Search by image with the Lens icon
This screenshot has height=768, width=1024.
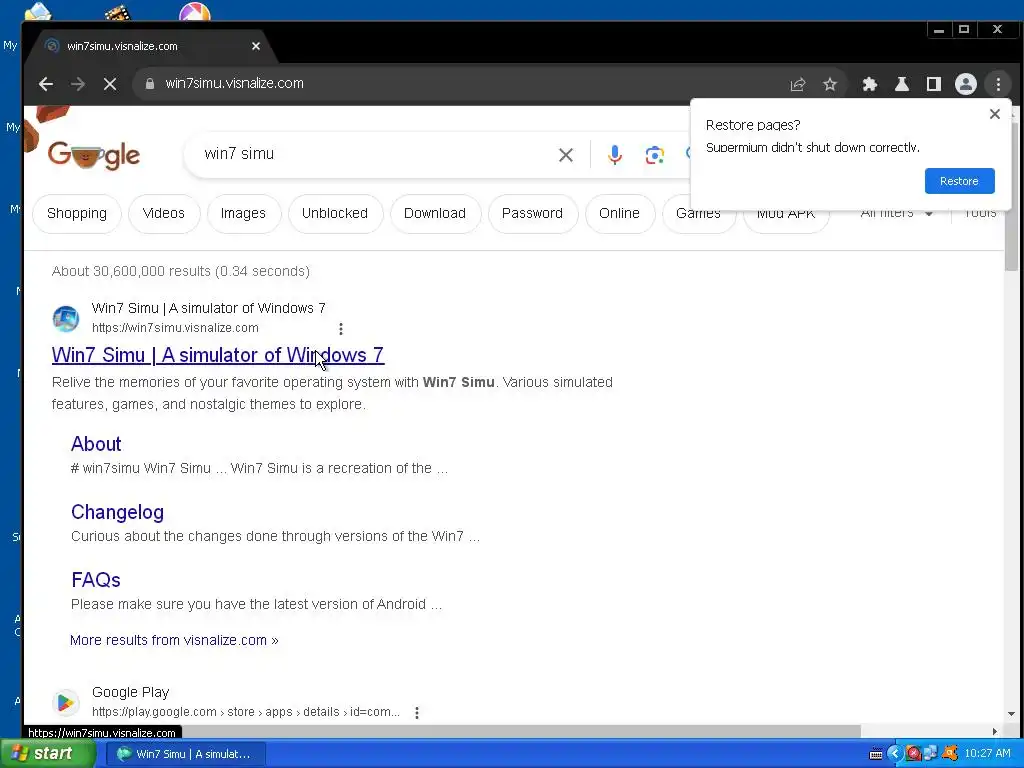tap(654, 155)
